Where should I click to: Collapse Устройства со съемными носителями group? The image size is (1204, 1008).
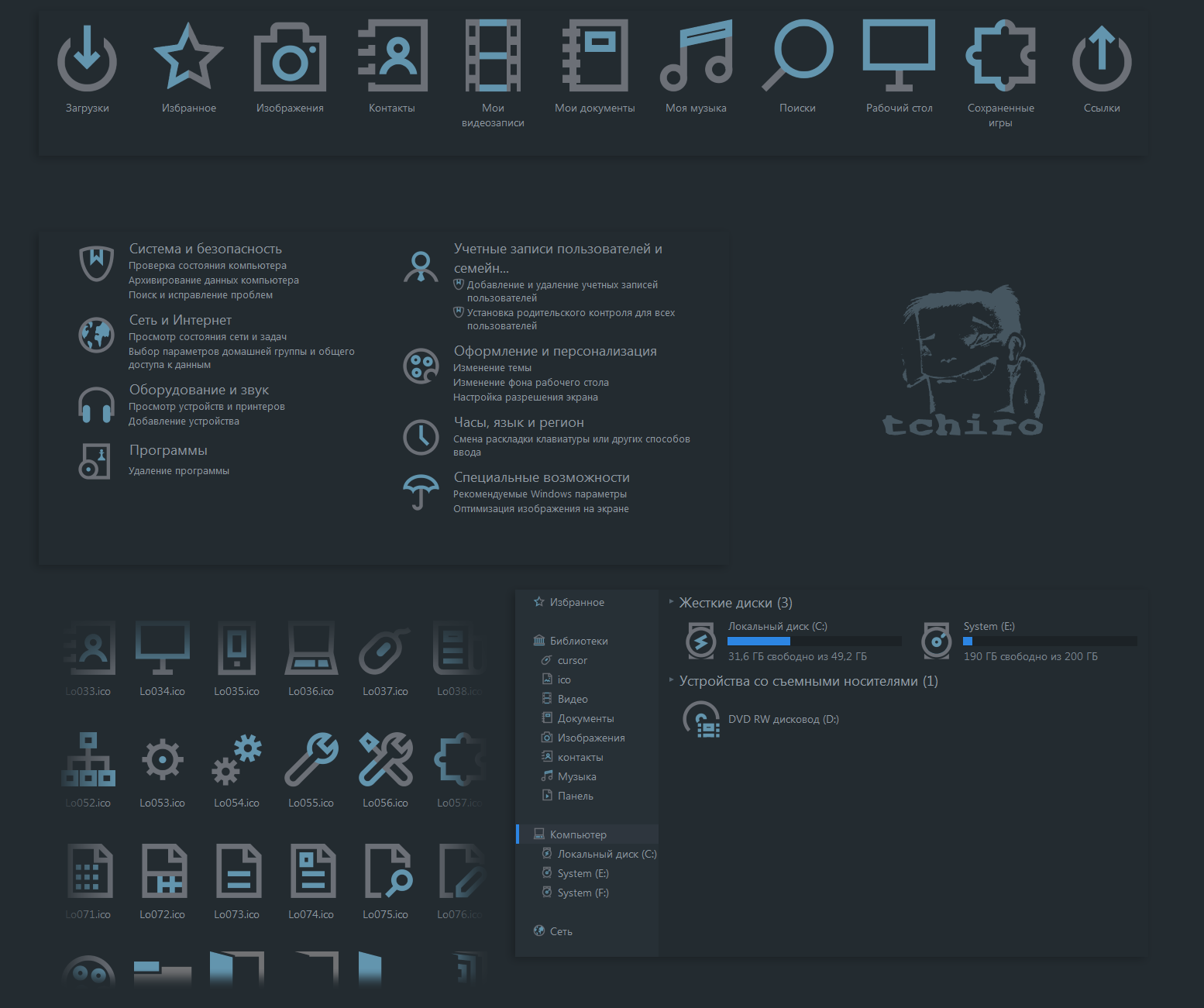coord(671,680)
